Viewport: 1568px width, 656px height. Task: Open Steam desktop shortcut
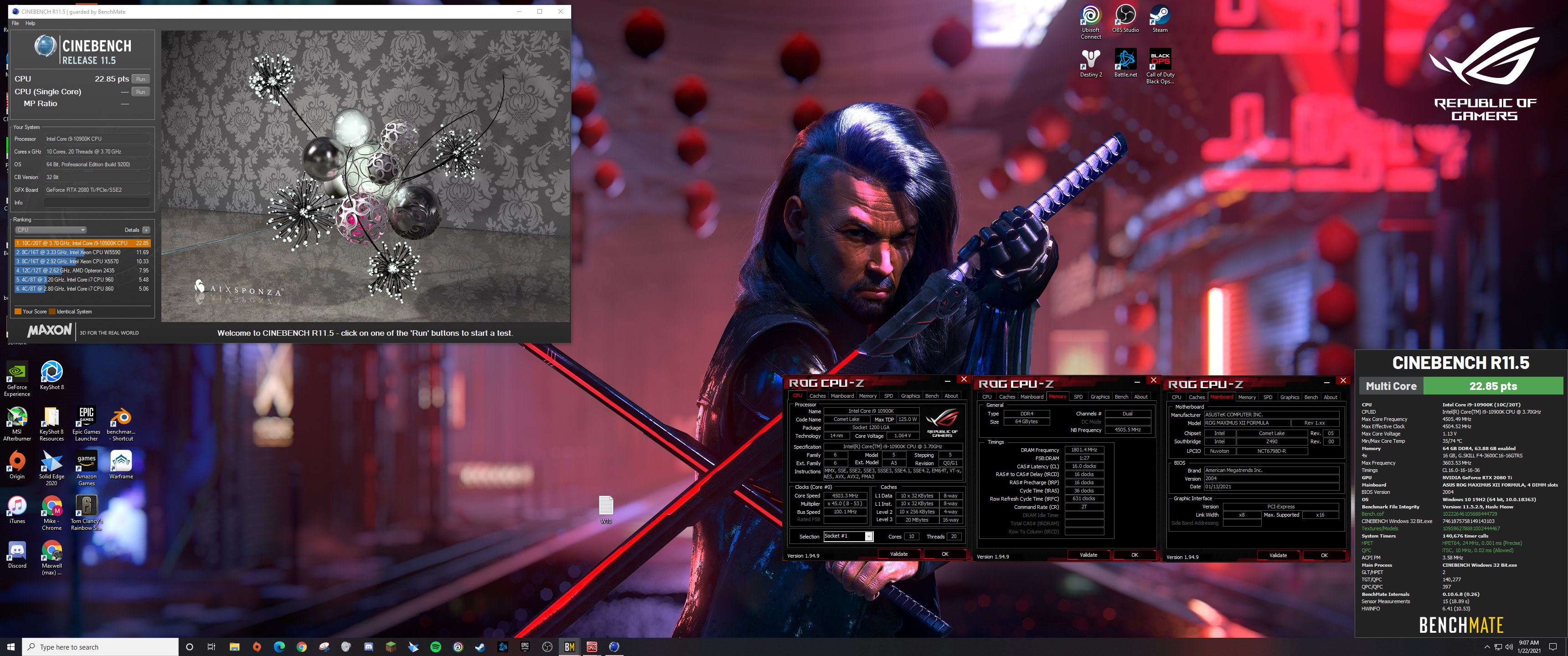(x=1160, y=19)
